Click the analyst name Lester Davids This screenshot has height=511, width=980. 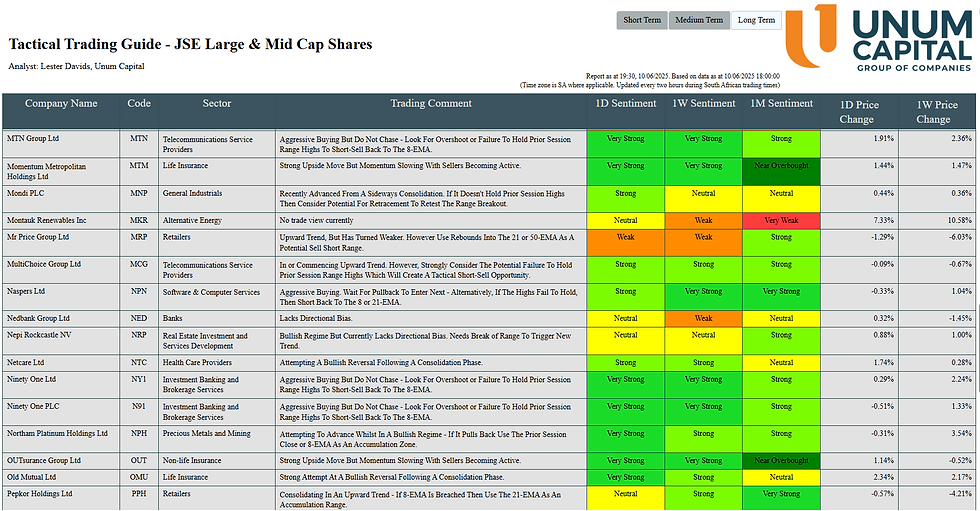(x=66, y=66)
